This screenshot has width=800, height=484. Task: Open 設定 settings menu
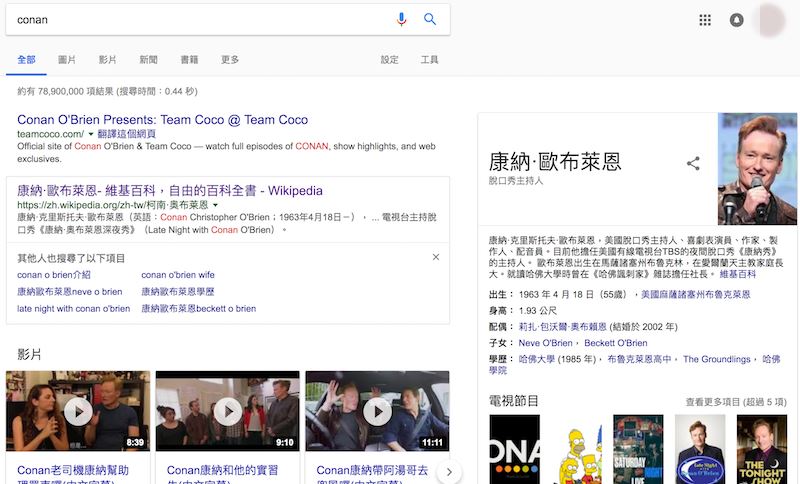(x=389, y=60)
